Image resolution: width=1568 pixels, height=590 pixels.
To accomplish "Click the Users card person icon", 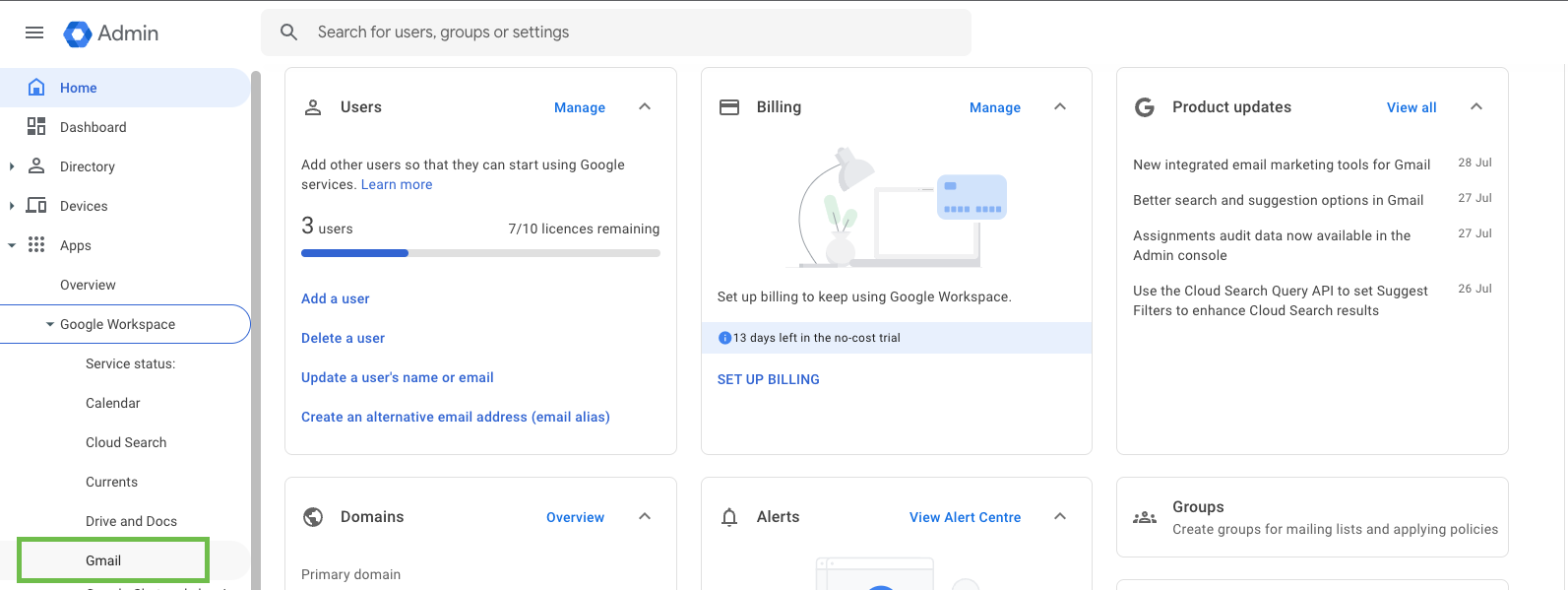I will [x=313, y=107].
